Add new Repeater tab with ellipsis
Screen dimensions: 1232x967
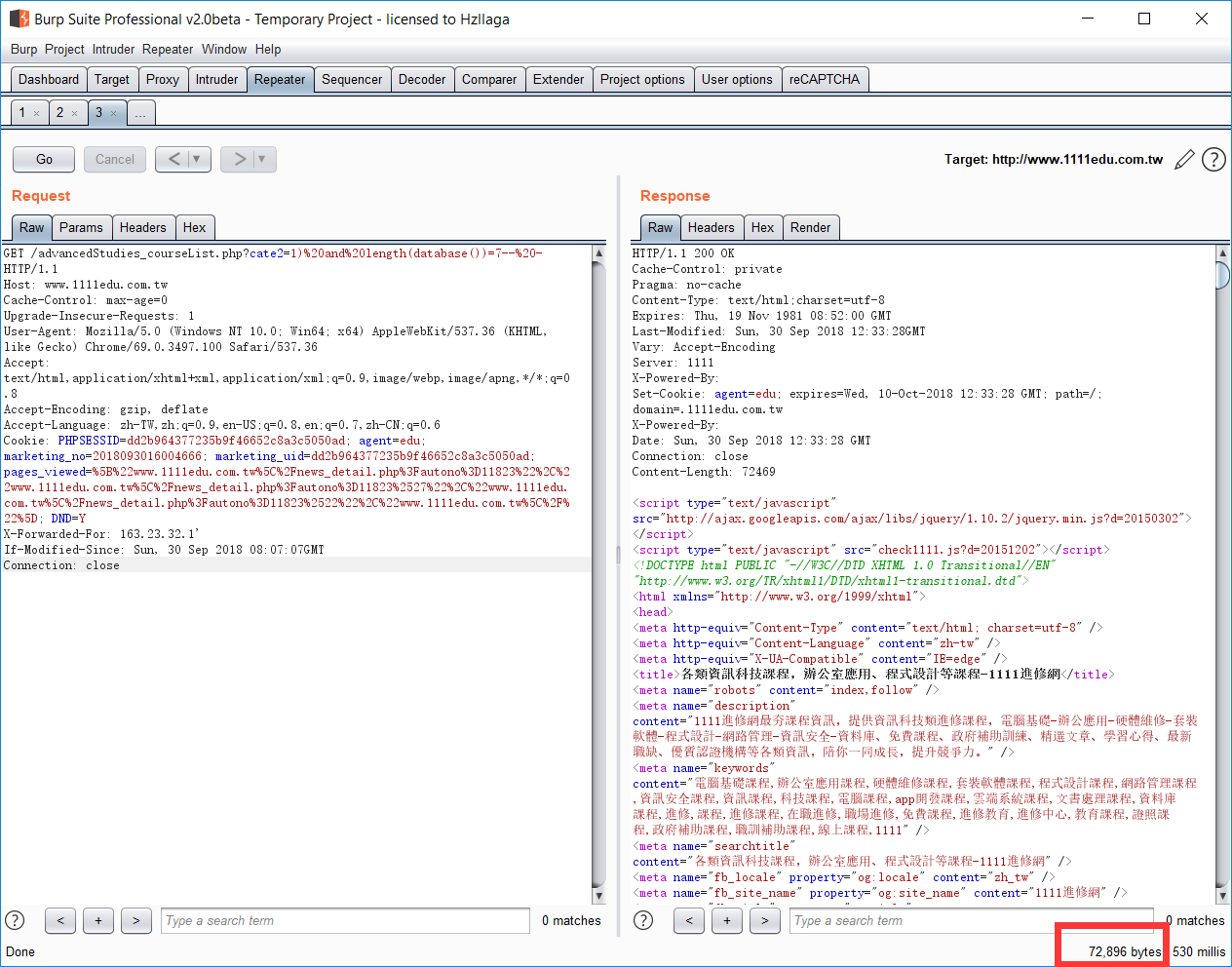tap(140, 113)
